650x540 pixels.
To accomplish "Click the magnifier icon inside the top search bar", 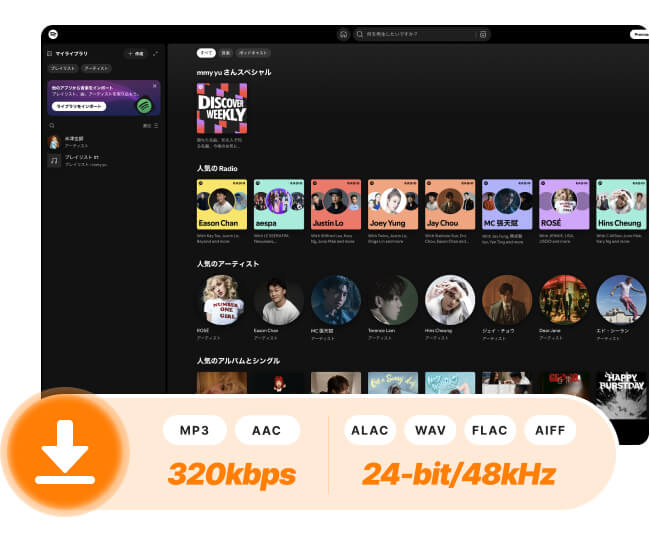I will 360,34.
